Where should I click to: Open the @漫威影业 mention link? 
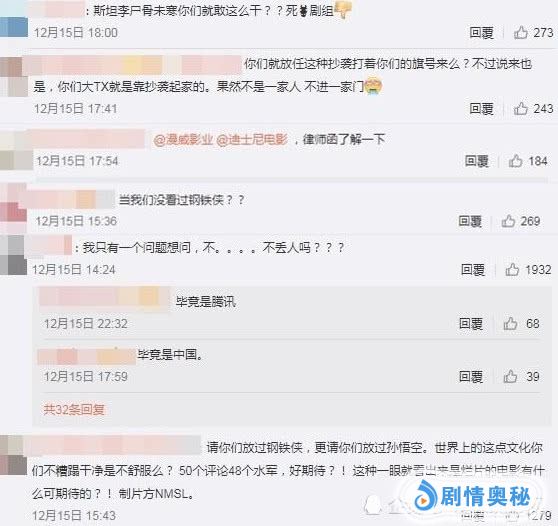pyautogui.click(x=183, y=140)
